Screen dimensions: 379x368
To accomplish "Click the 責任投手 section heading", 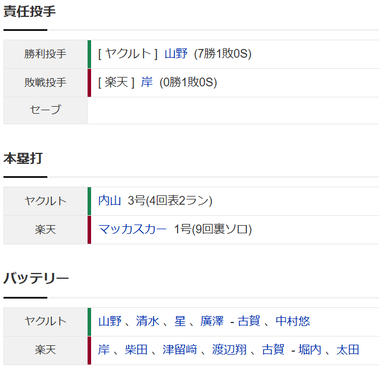I will point(29,12).
